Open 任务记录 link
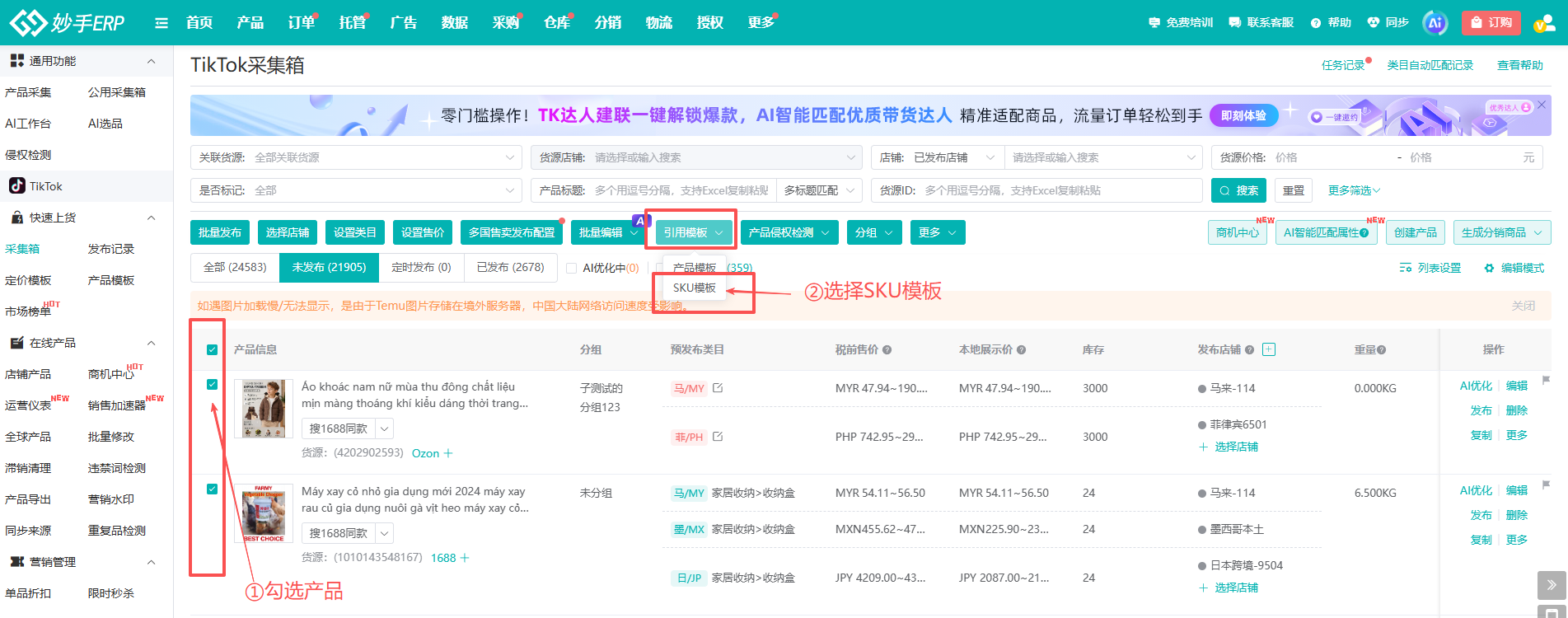This screenshot has height=618, width=1568. (1343, 65)
